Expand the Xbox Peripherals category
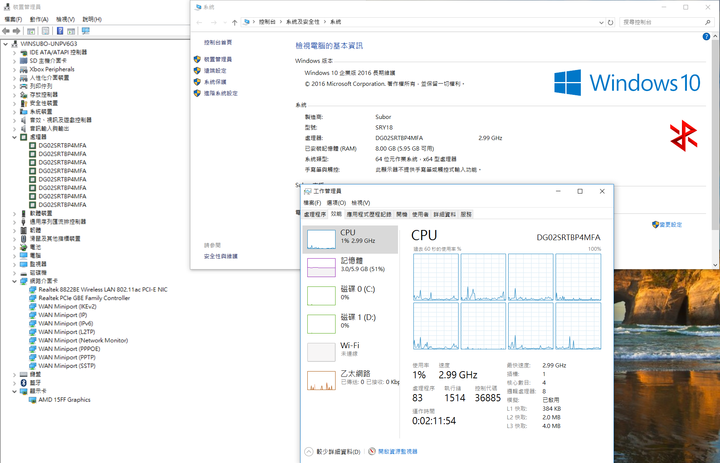The image size is (720, 463). tap(15, 69)
